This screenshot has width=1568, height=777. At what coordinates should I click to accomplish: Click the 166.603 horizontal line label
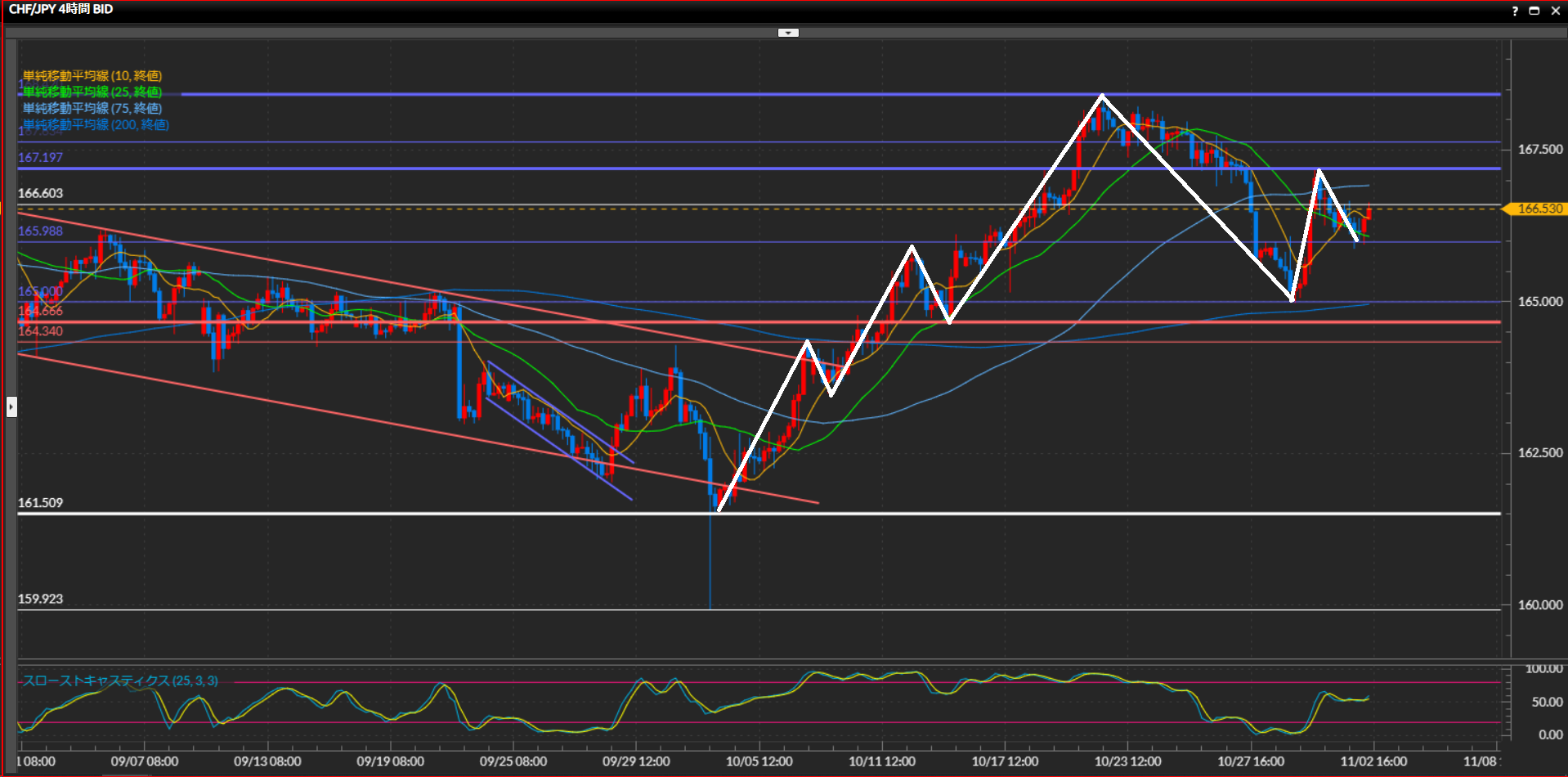coord(41,193)
